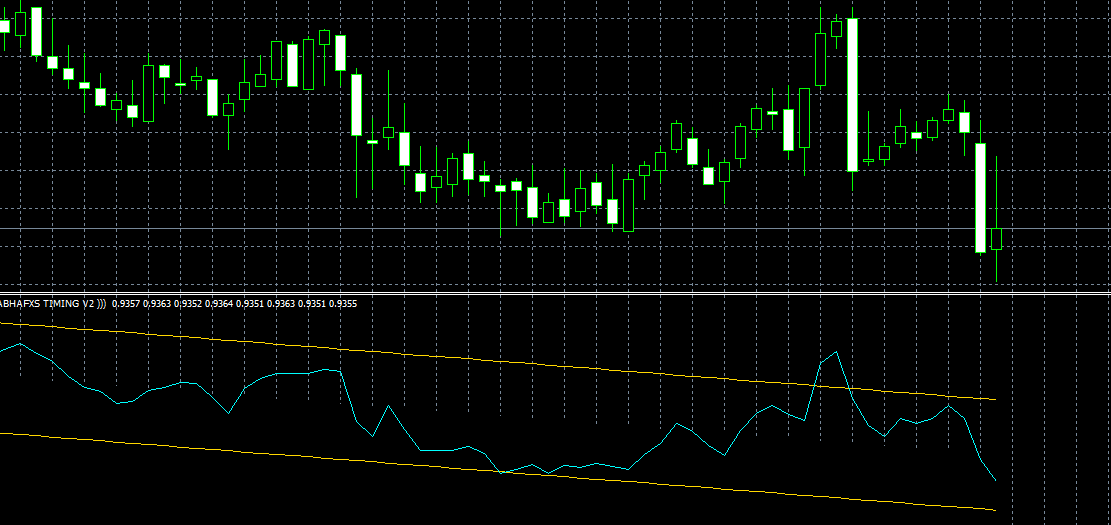
Task: Select the 0.9355 indicator value
Action: [x=343, y=304]
